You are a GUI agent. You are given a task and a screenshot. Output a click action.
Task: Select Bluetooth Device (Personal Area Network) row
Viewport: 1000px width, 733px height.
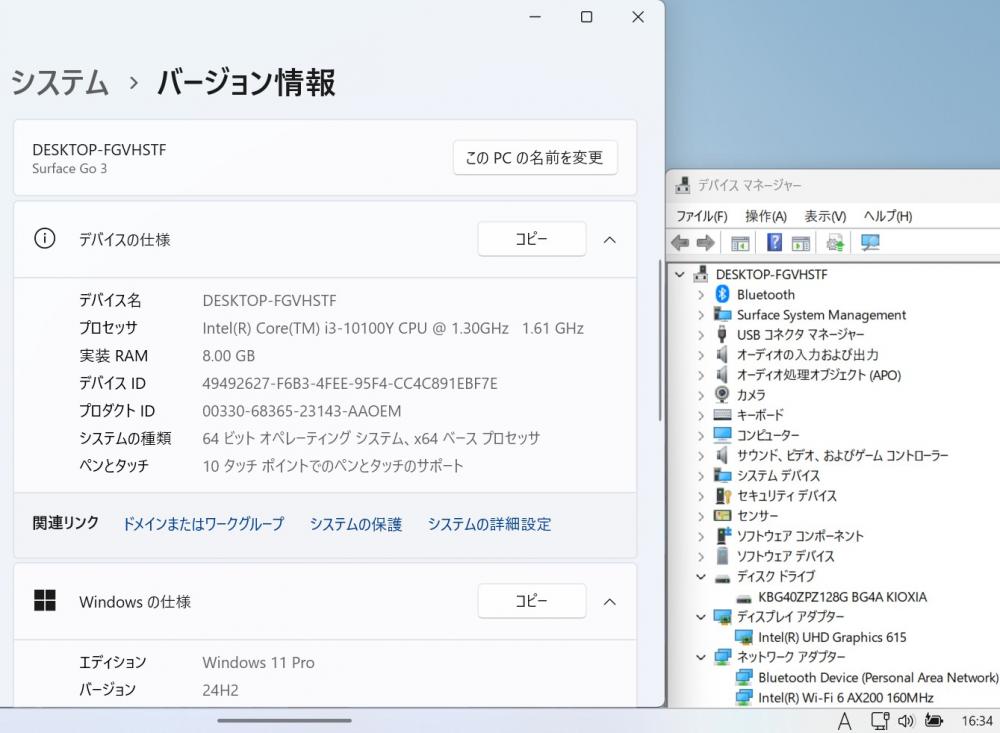[x=878, y=677]
